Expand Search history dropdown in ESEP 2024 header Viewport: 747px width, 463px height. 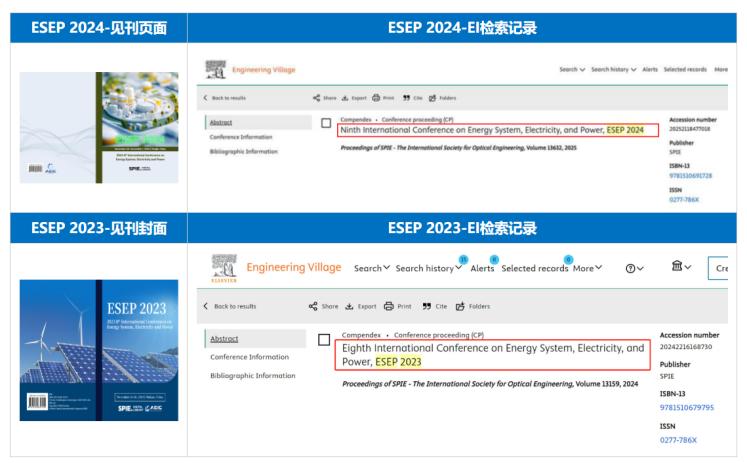click(x=613, y=69)
